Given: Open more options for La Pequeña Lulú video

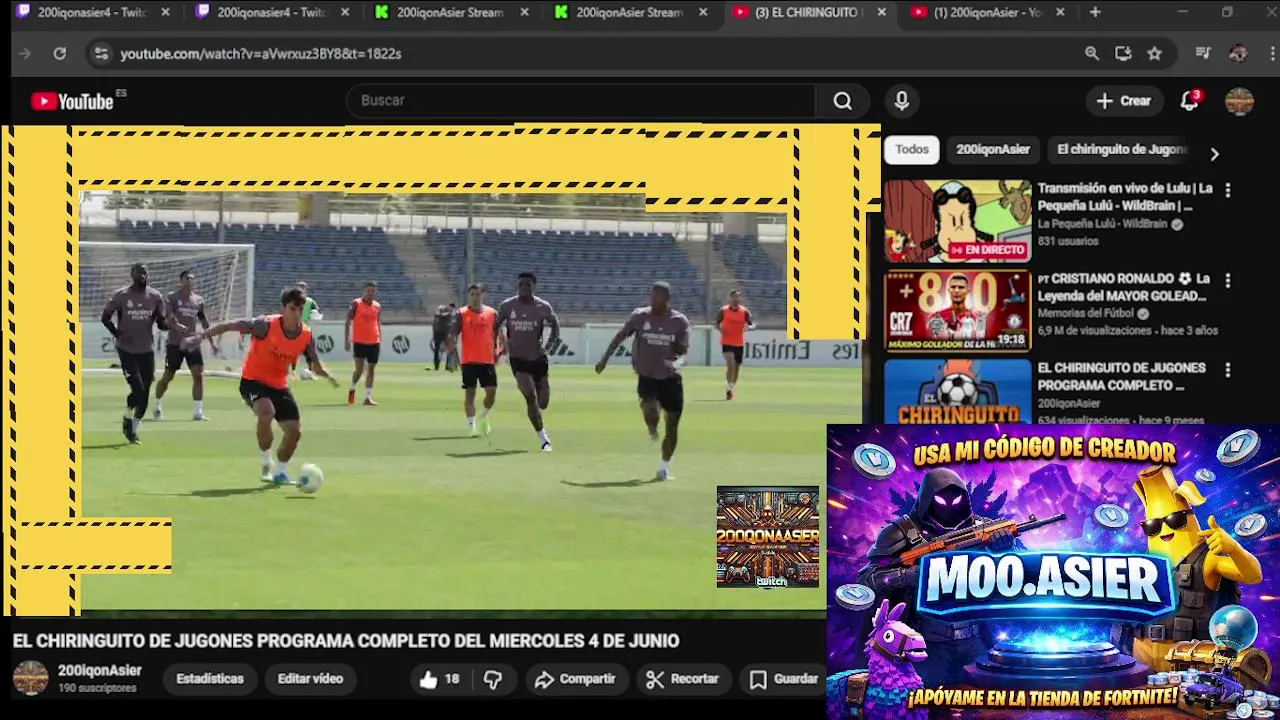Looking at the screenshot, I should pyautogui.click(x=1228, y=190).
